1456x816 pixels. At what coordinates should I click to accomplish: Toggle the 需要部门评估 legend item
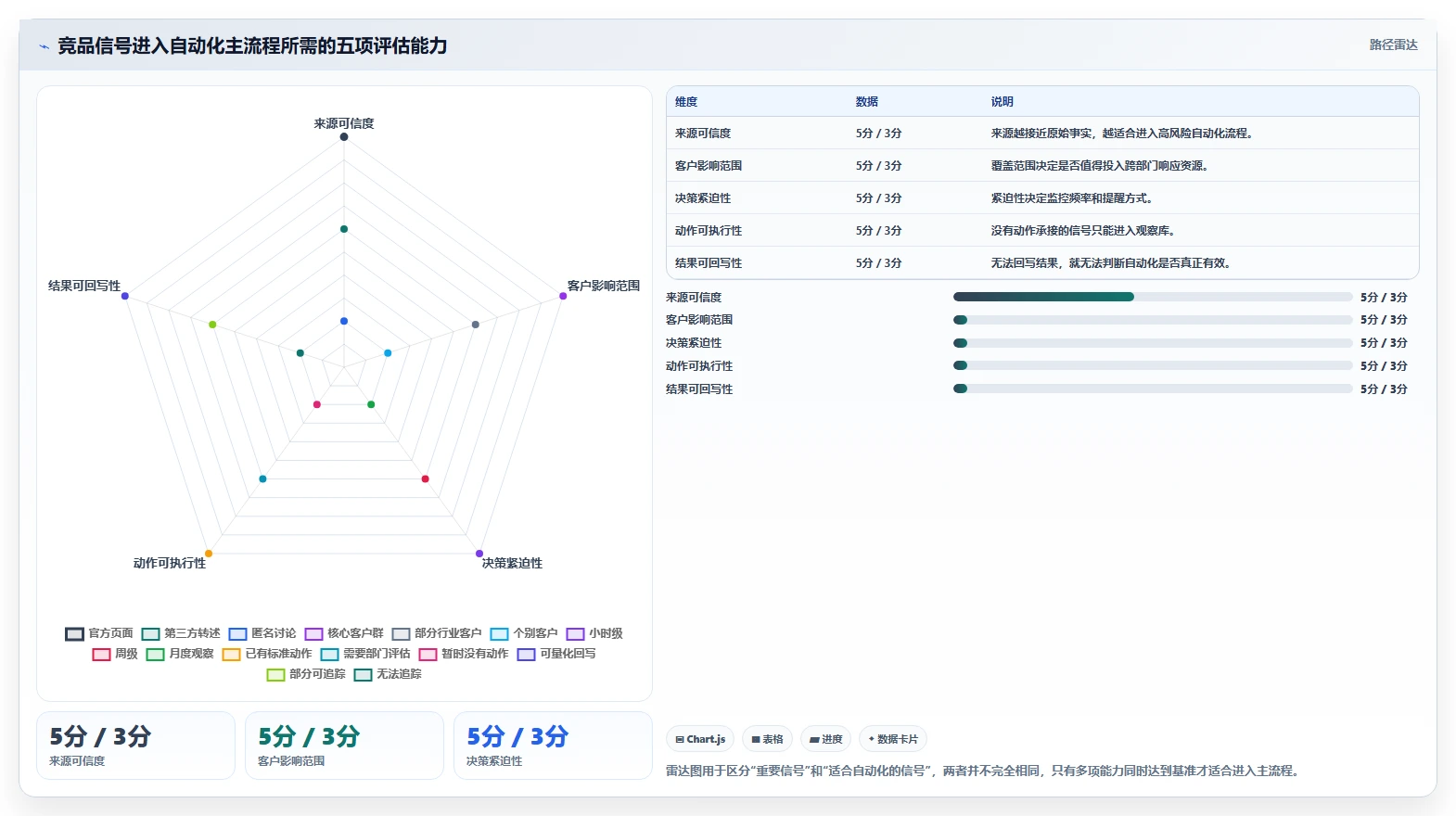pos(365,654)
